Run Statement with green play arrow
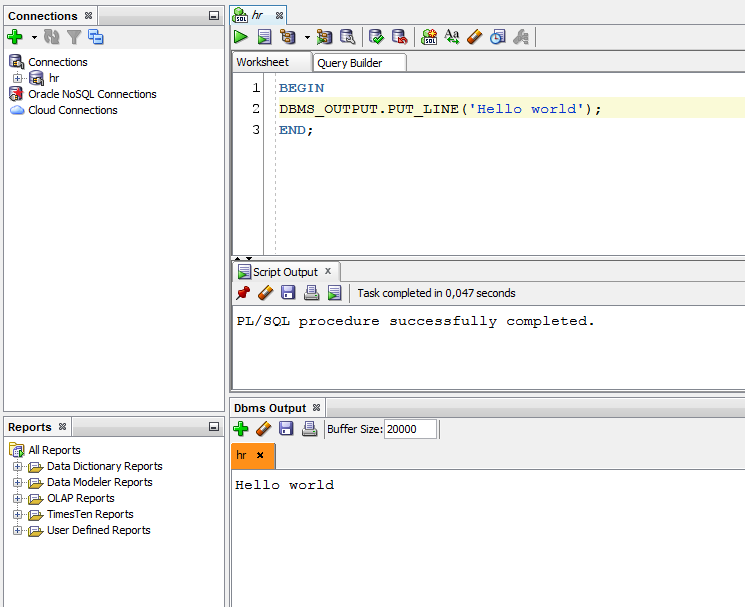745x607 pixels. tap(241, 37)
